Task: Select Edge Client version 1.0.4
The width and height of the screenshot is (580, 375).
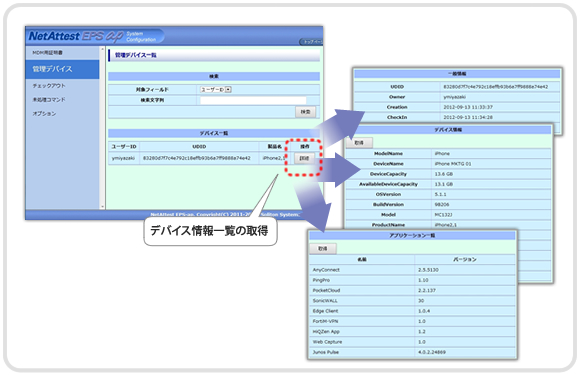Action: (424, 311)
